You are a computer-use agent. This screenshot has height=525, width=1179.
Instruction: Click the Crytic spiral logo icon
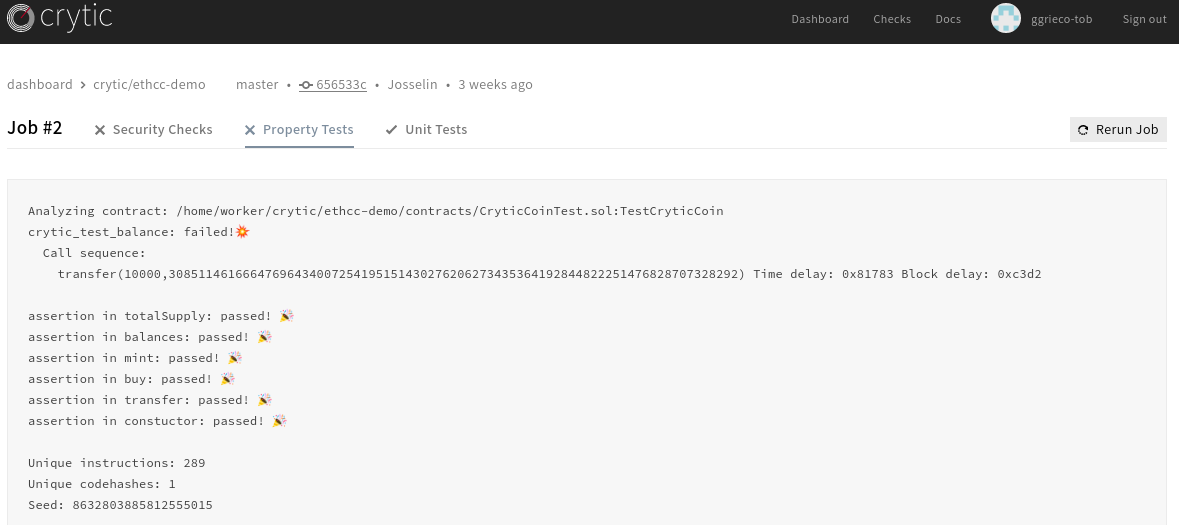point(21,18)
